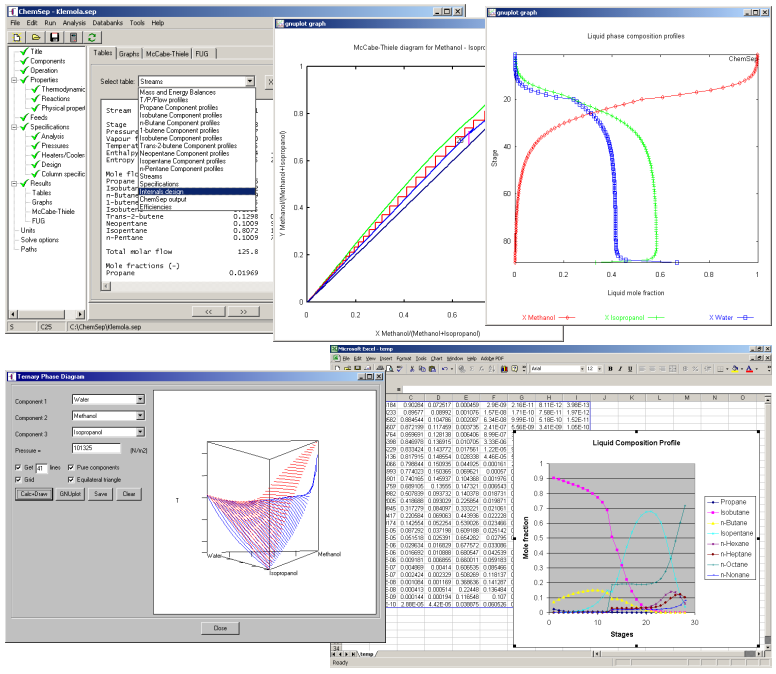Switch to the Graphs tab
The width and height of the screenshot is (776, 674).
point(129,54)
